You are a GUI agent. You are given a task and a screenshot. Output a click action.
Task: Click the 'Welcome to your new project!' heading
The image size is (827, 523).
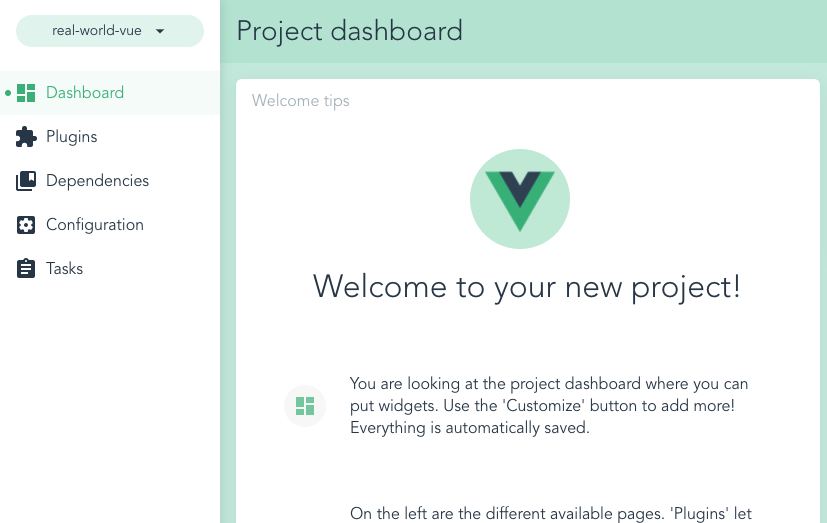(527, 286)
